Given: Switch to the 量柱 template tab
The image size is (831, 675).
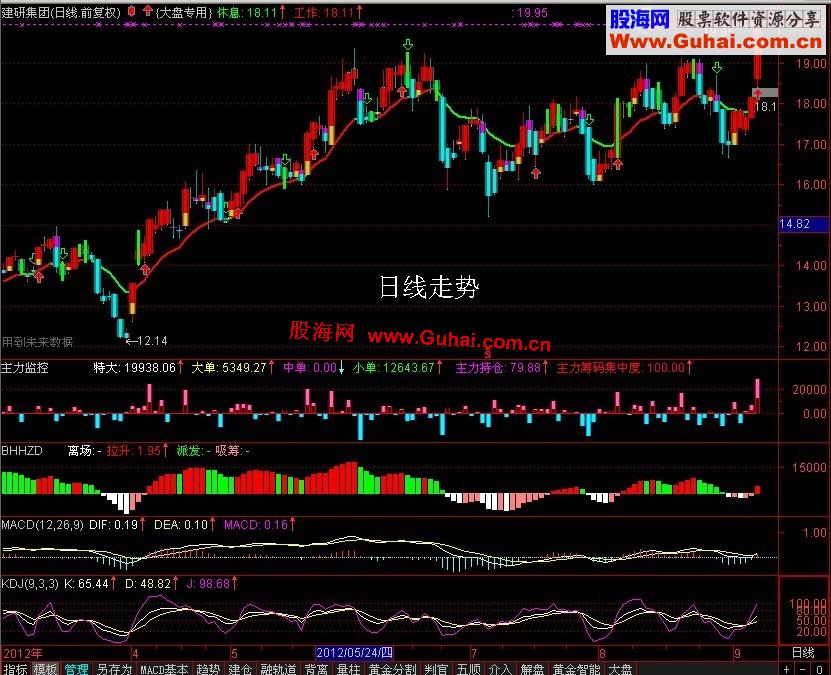Looking at the screenshot, I should pos(349,669).
